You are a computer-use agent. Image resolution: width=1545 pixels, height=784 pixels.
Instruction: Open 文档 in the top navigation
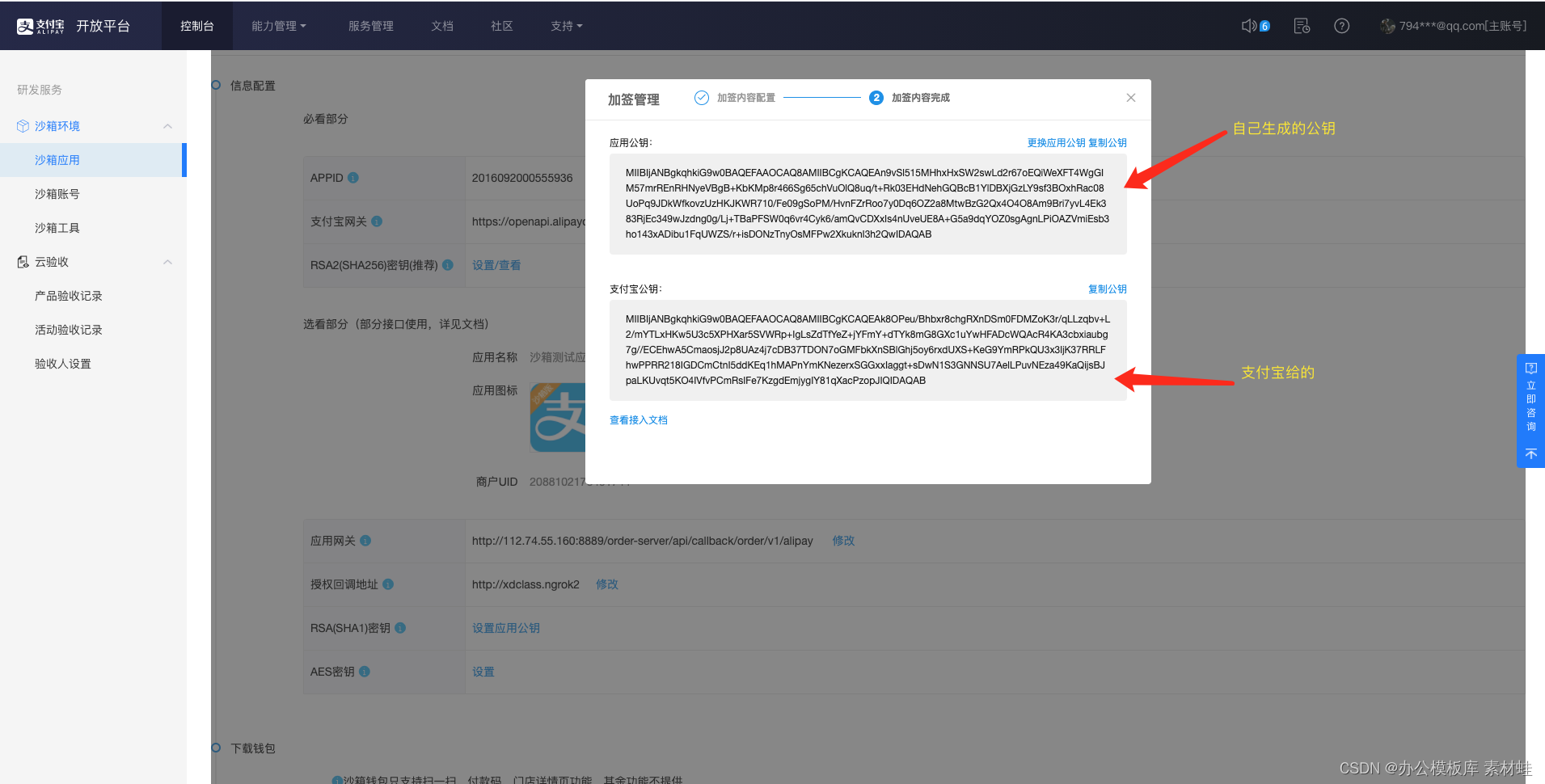tap(442, 26)
